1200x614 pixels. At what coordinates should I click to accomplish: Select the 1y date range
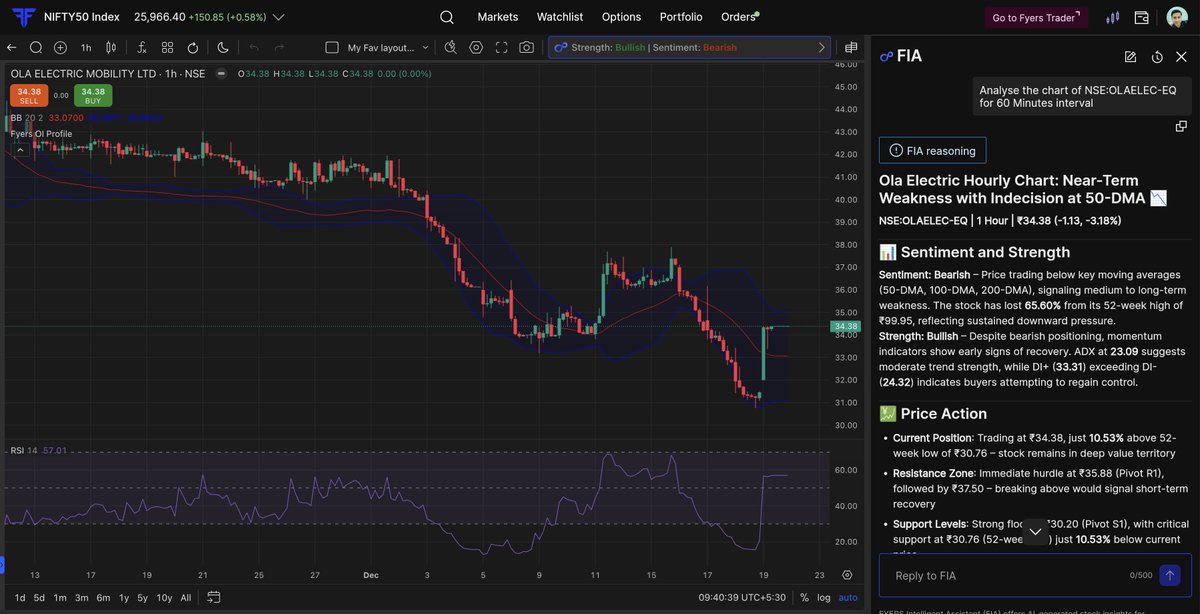(124, 597)
